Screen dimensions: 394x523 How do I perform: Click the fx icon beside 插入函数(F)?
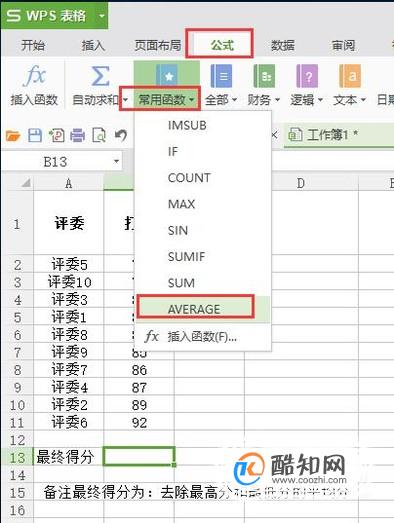point(152,336)
